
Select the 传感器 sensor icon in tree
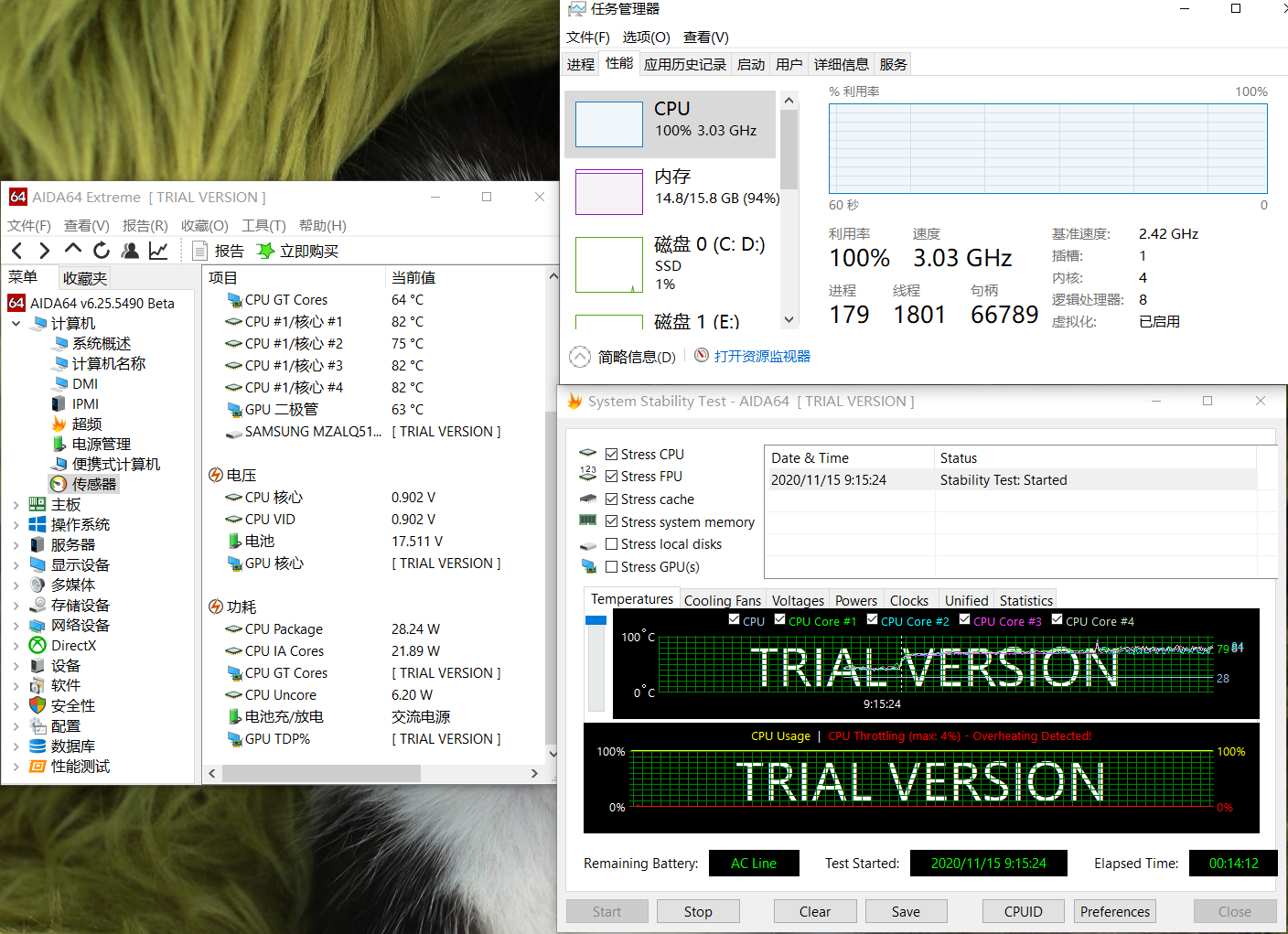point(59,484)
